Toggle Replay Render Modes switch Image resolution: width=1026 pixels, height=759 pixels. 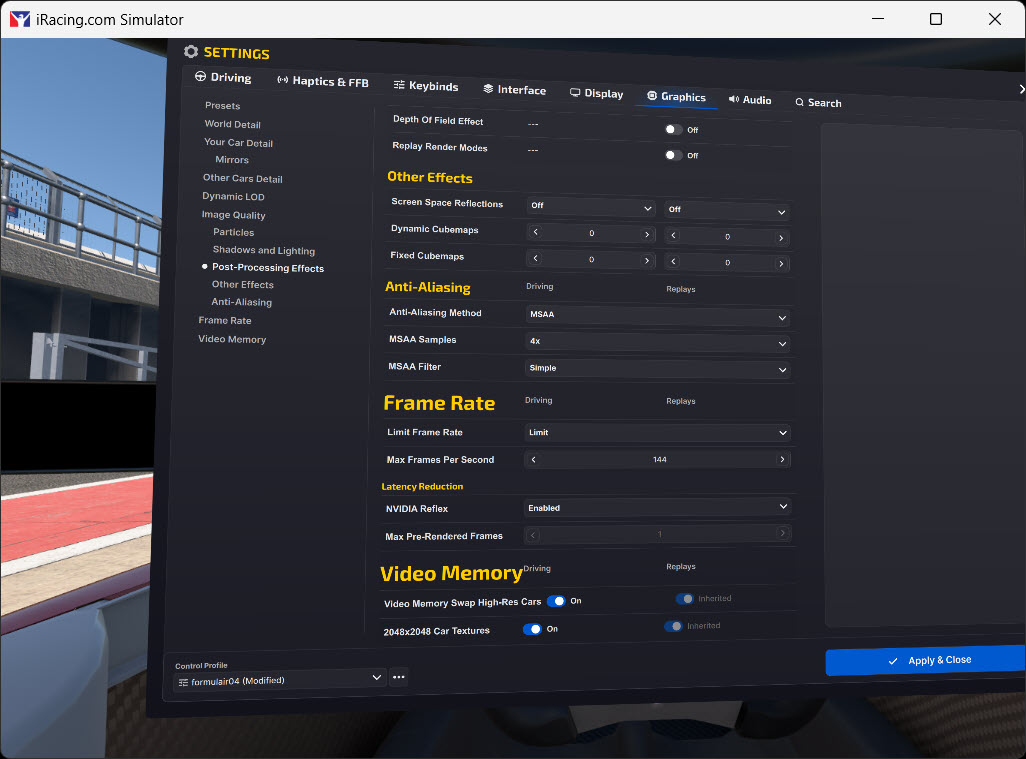click(673, 155)
